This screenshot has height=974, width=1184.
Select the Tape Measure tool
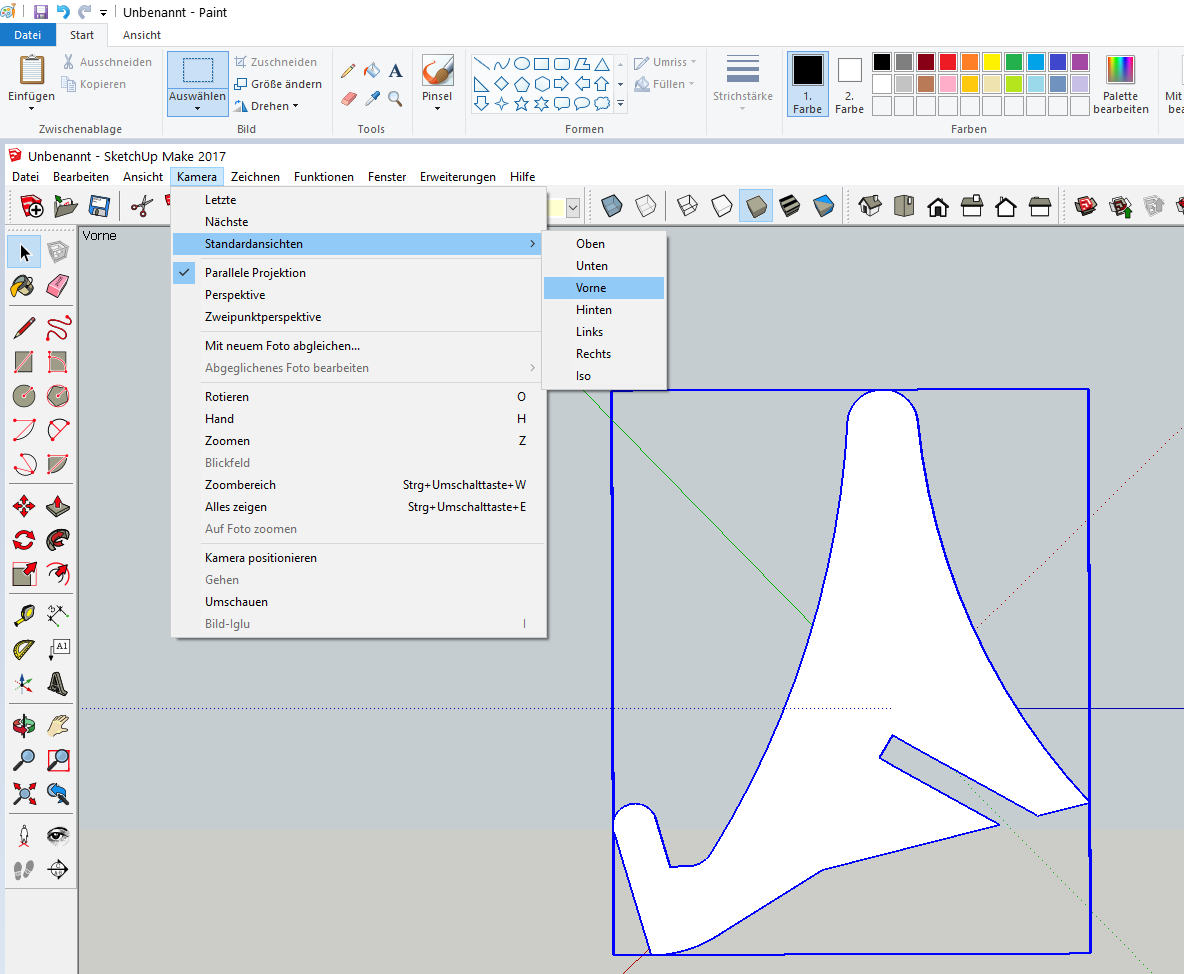[24, 614]
